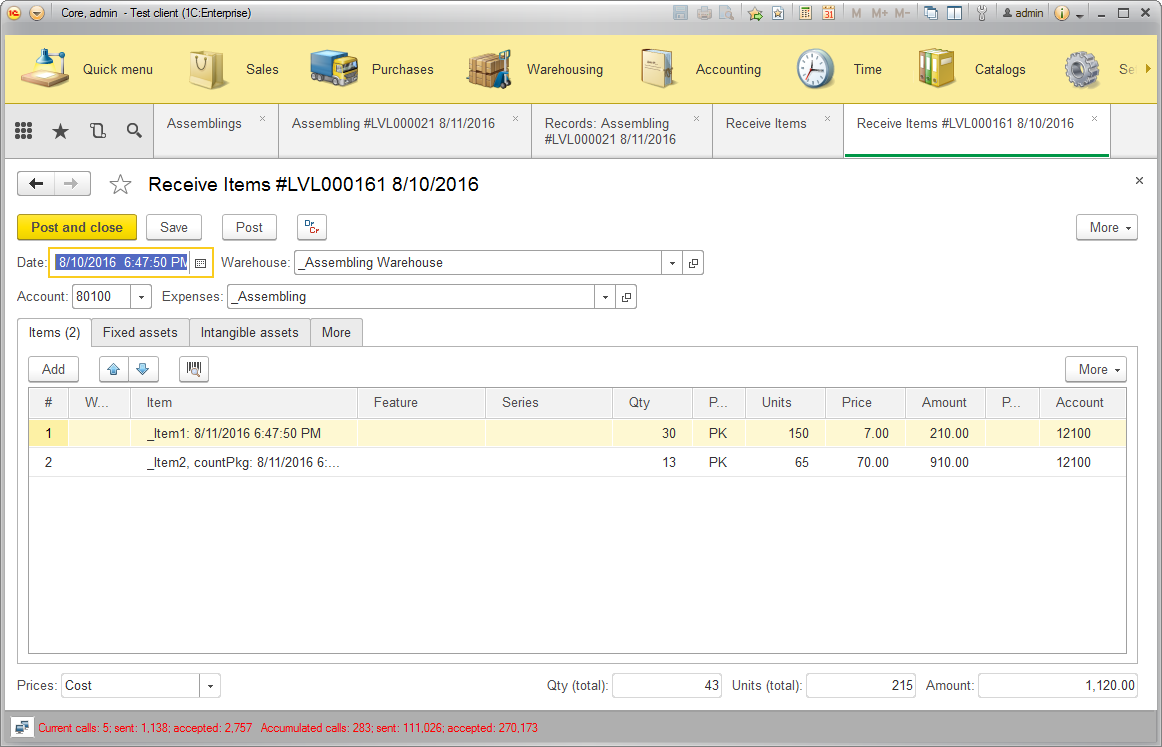
Task: Click the Qty (total) field
Action: (667, 686)
